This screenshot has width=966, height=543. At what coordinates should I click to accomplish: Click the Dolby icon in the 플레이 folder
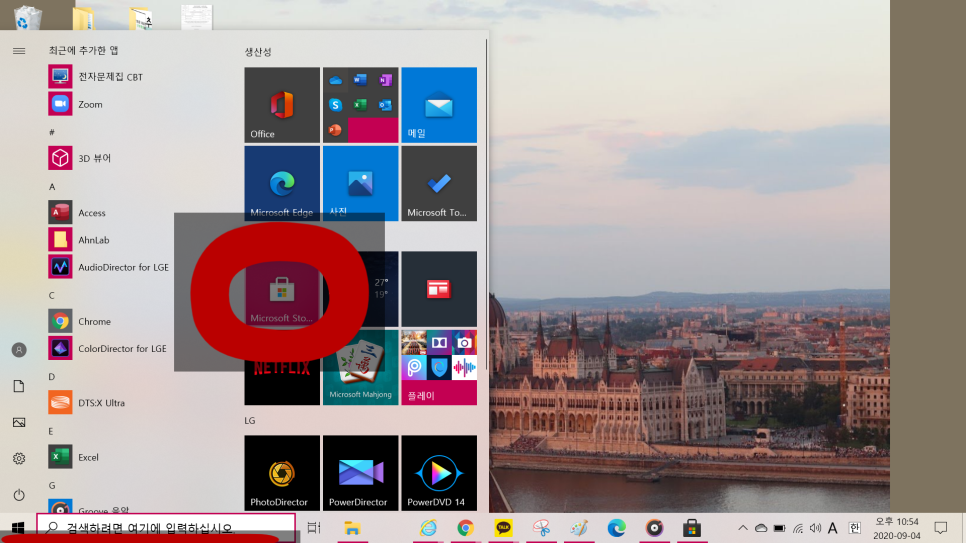click(439, 342)
